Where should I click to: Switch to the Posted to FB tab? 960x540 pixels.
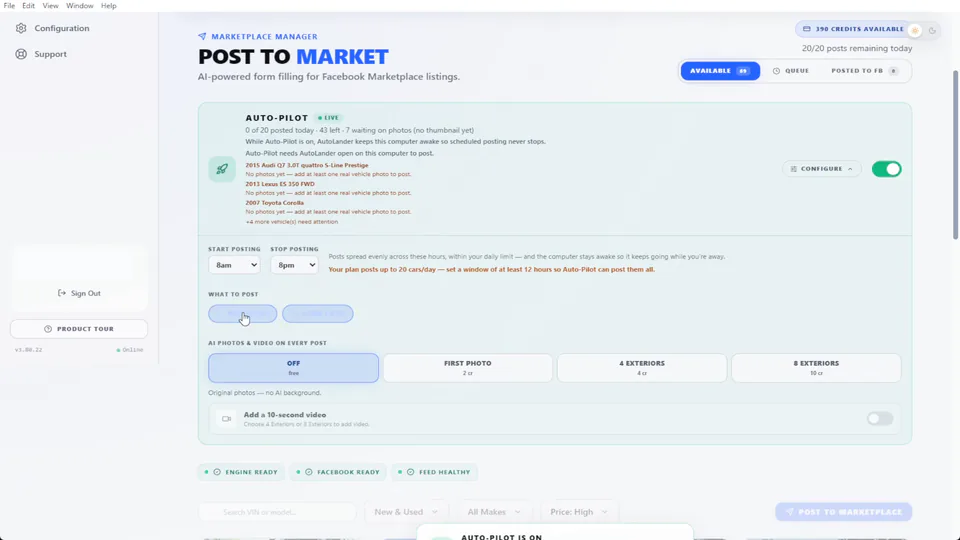tap(864, 71)
